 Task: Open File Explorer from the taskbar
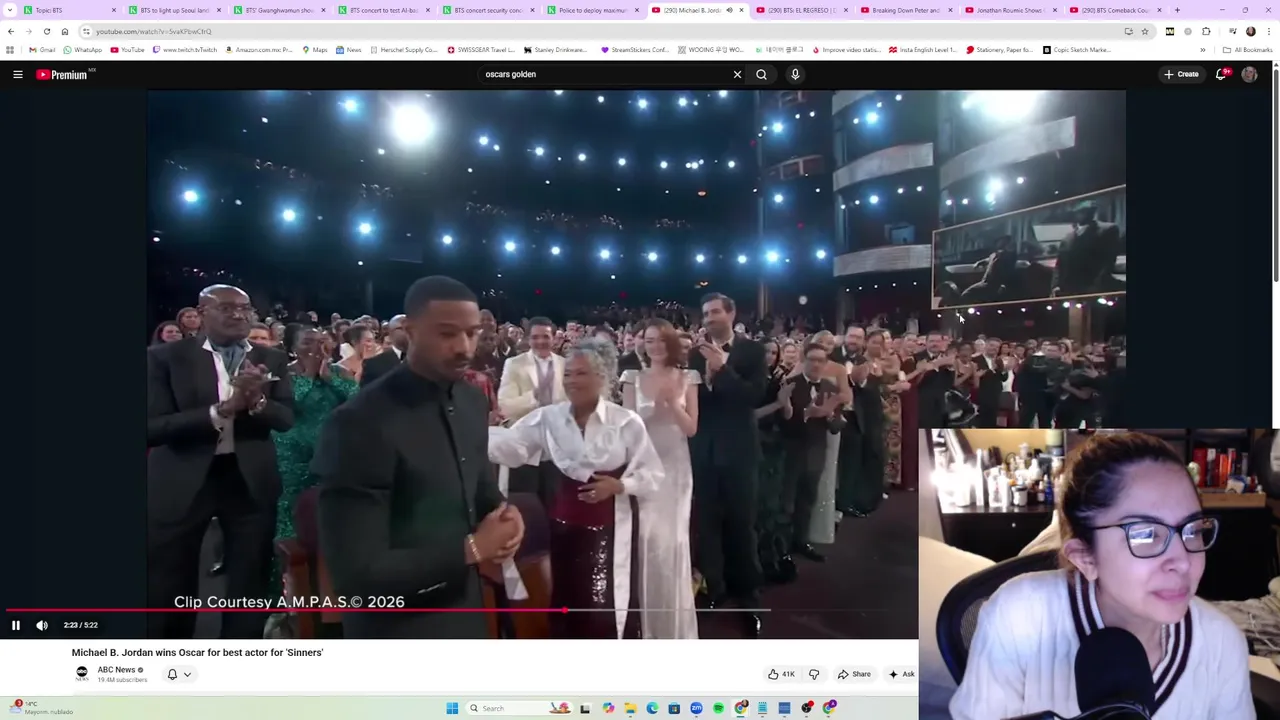tap(630, 708)
